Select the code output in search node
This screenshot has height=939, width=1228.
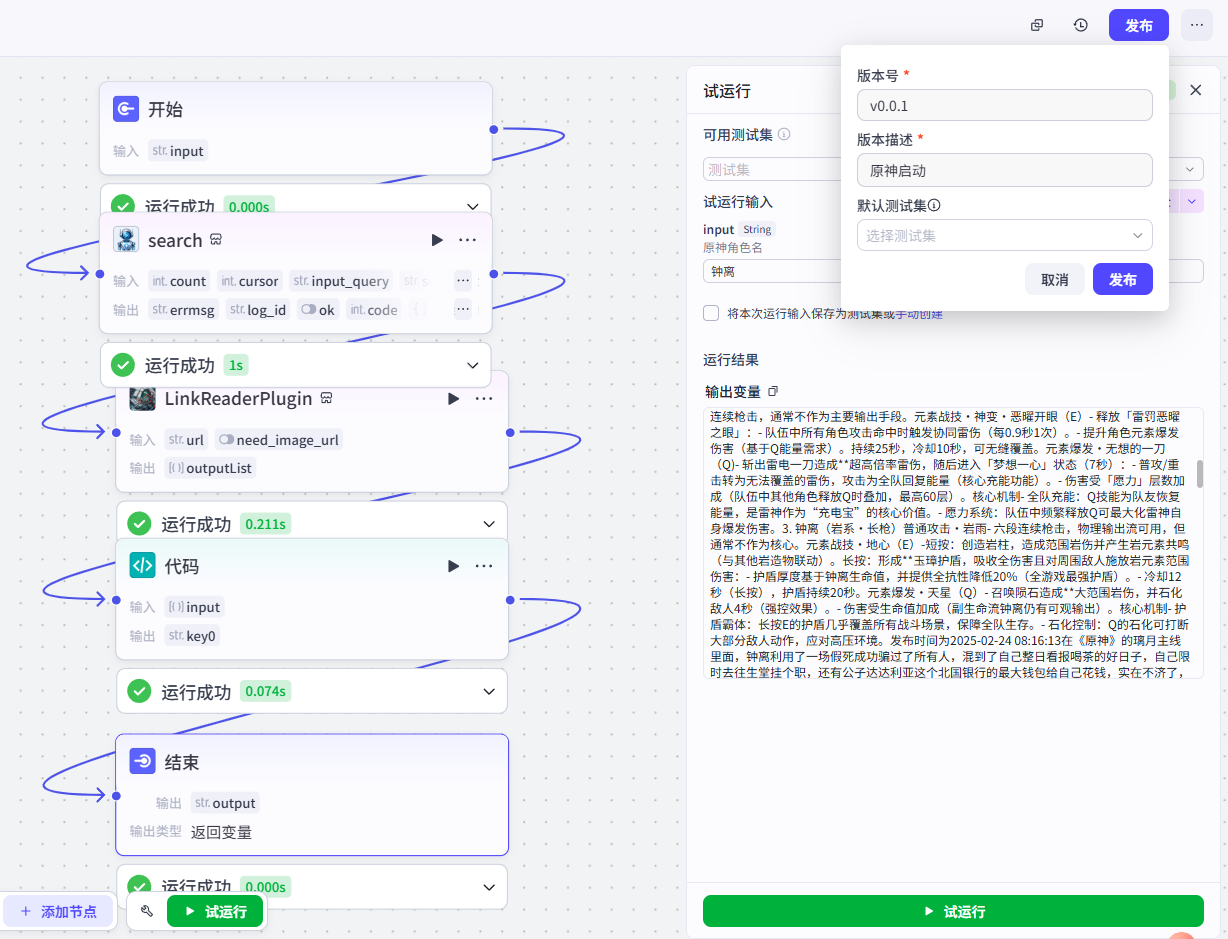click(373, 310)
